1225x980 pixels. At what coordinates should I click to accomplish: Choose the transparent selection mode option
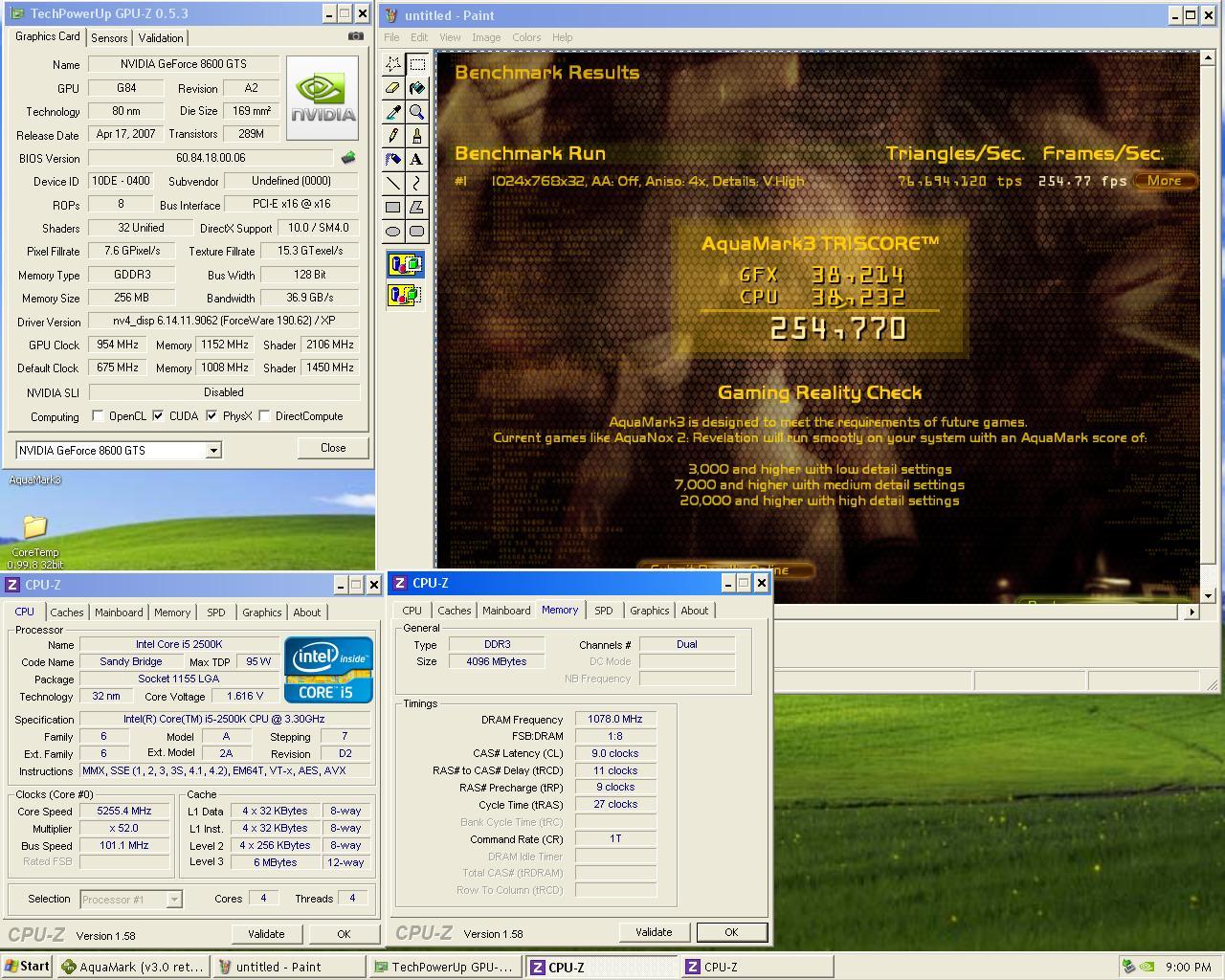click(x=405, y=295)
